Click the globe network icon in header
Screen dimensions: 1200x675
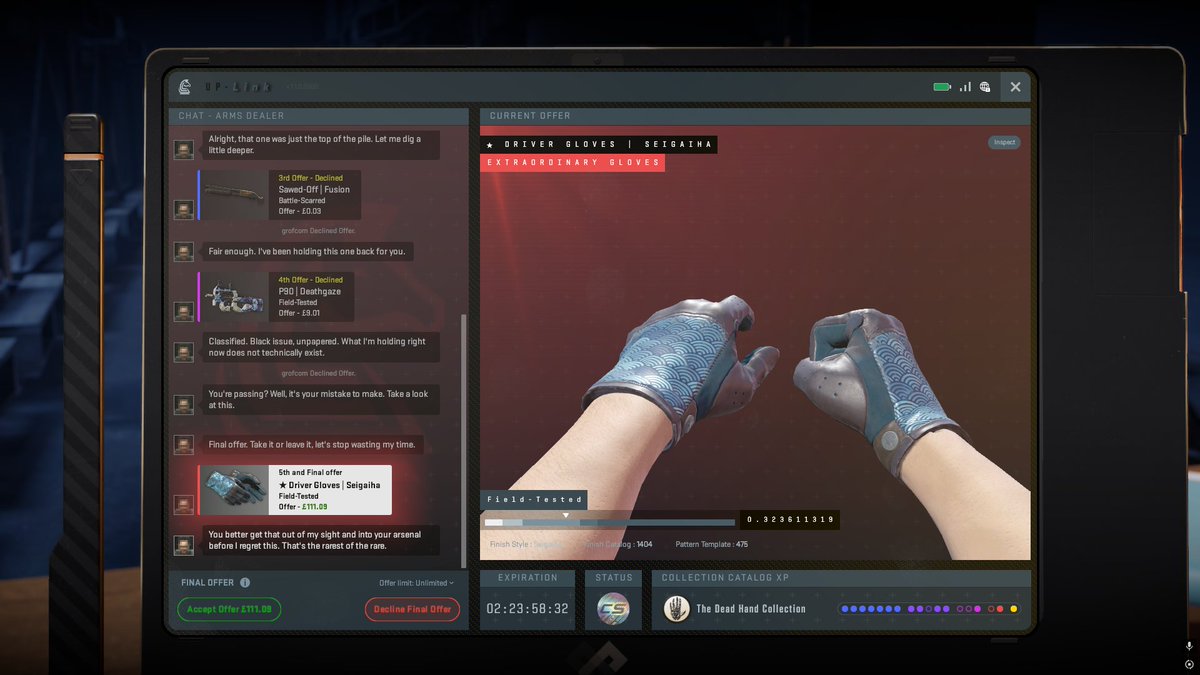click(x=985, y=87)
